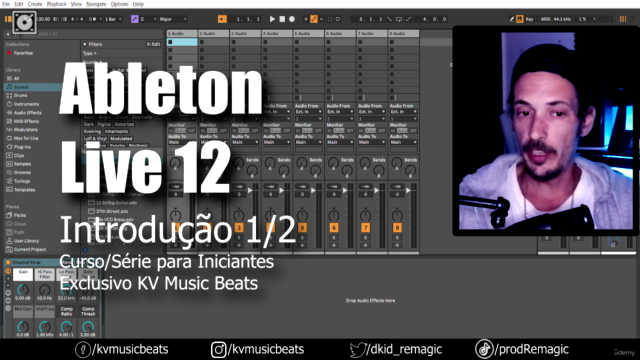Image resolution: width=640 pixels, height=360 pixels.
Task: Open the Create menu
Action: click(x=35, y=4)
